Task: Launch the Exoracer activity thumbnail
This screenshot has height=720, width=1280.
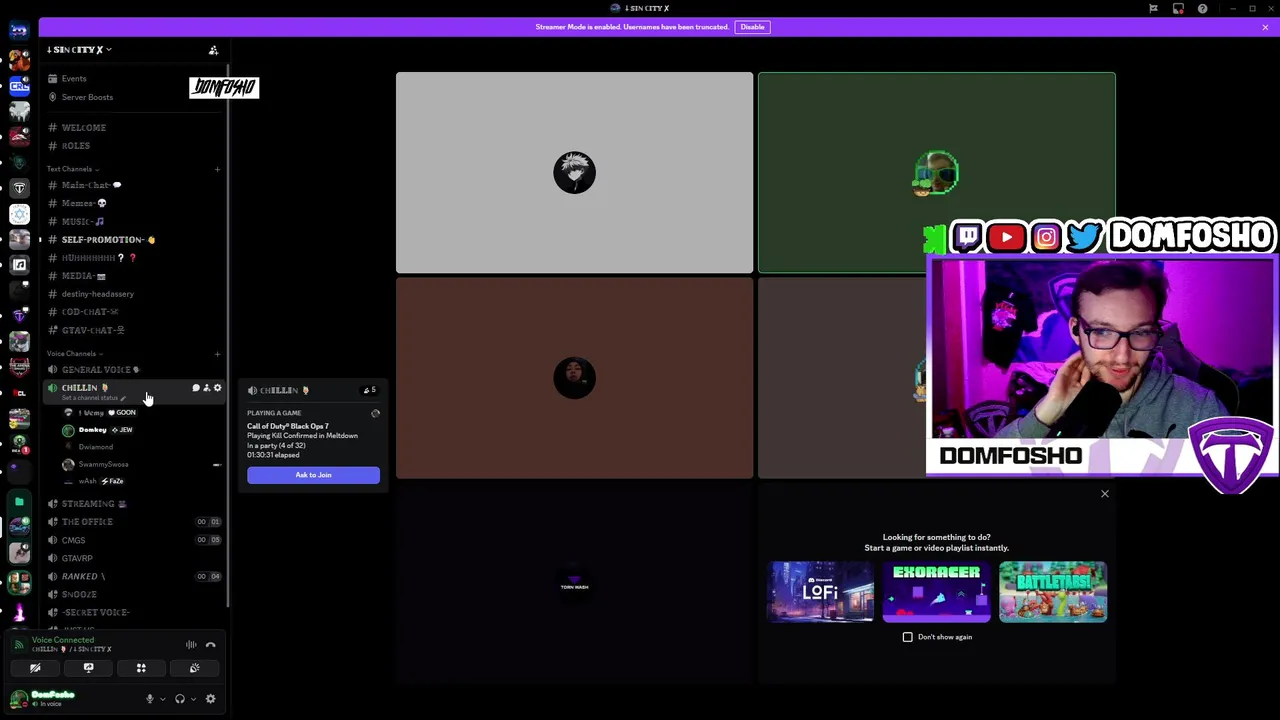Action: pos(936,592)
